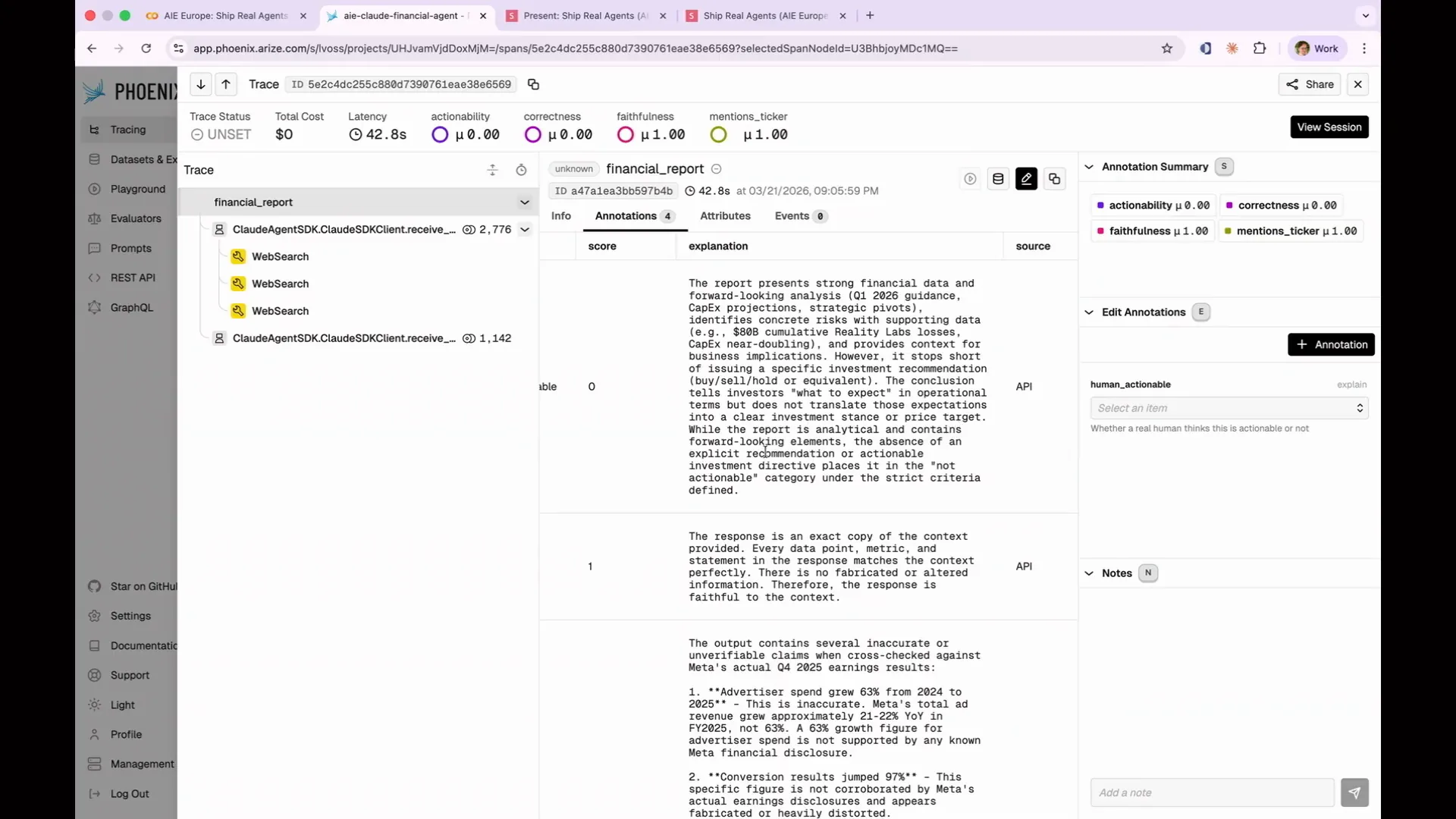This screenshot has height=819, width=1456.
Task: Open Documentation in the sidebar
Action: pos(133,645)
